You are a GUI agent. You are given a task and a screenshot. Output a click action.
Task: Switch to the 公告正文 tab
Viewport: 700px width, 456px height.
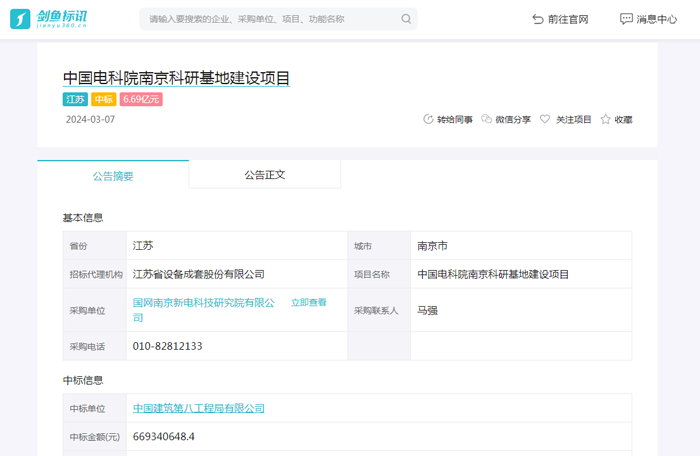(x=265, y=175)
